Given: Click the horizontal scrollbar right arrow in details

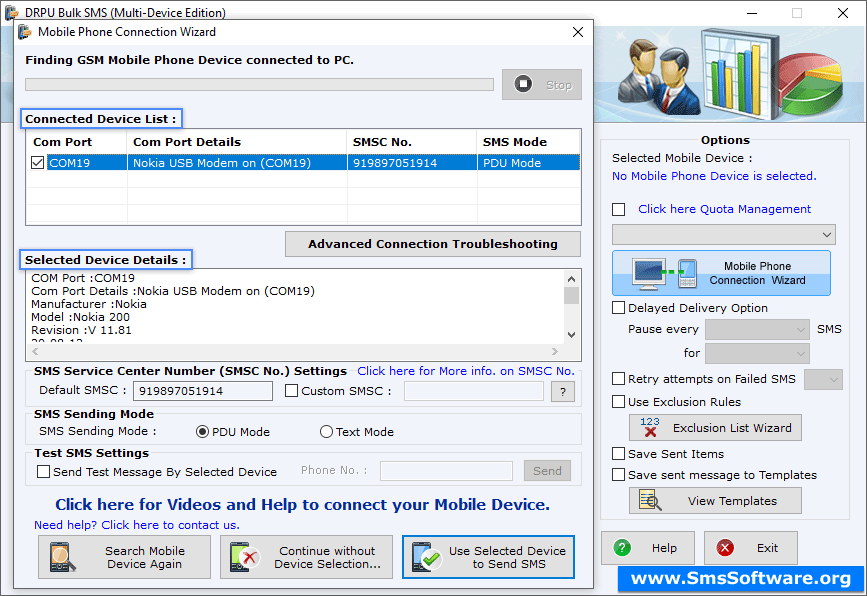Looking at the screenshot, I should 555,352.
